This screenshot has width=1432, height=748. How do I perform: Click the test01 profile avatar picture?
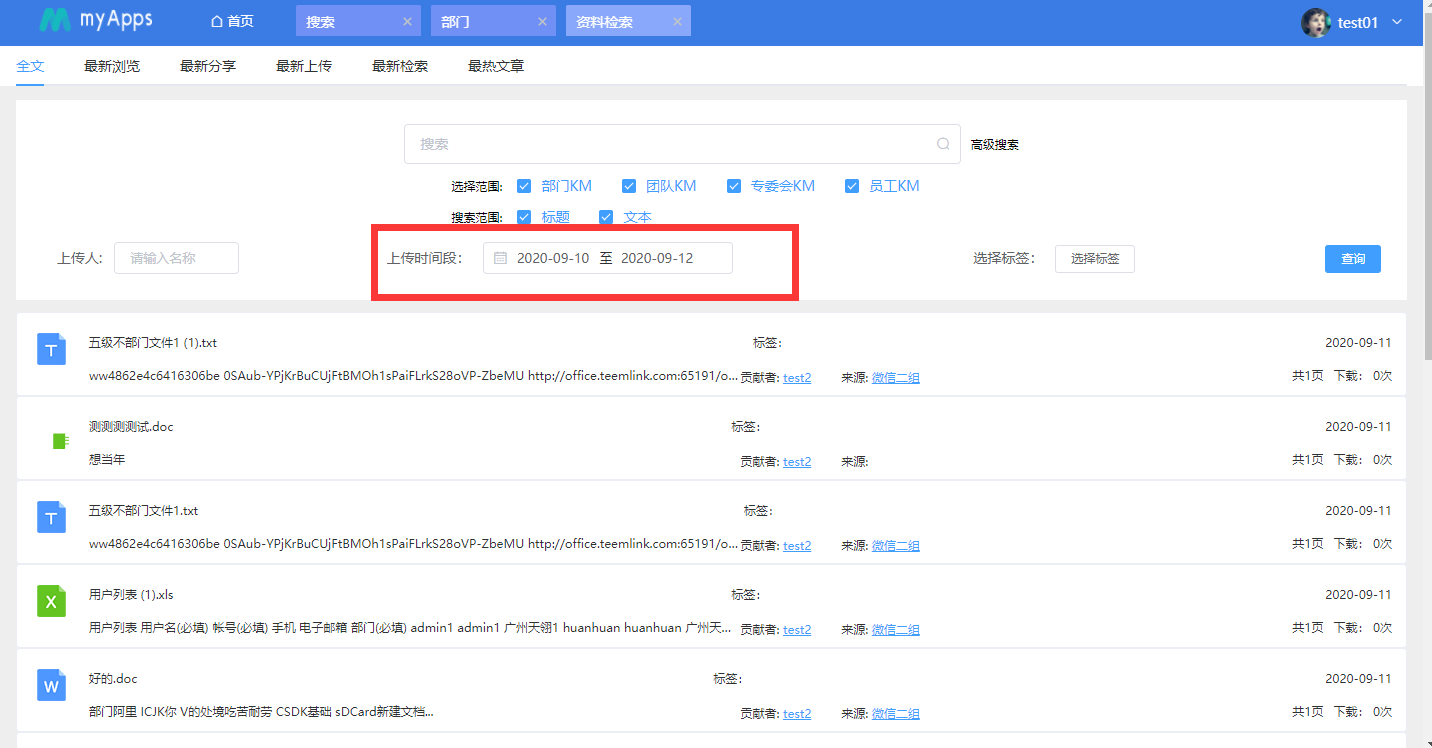pos(1315,22)
